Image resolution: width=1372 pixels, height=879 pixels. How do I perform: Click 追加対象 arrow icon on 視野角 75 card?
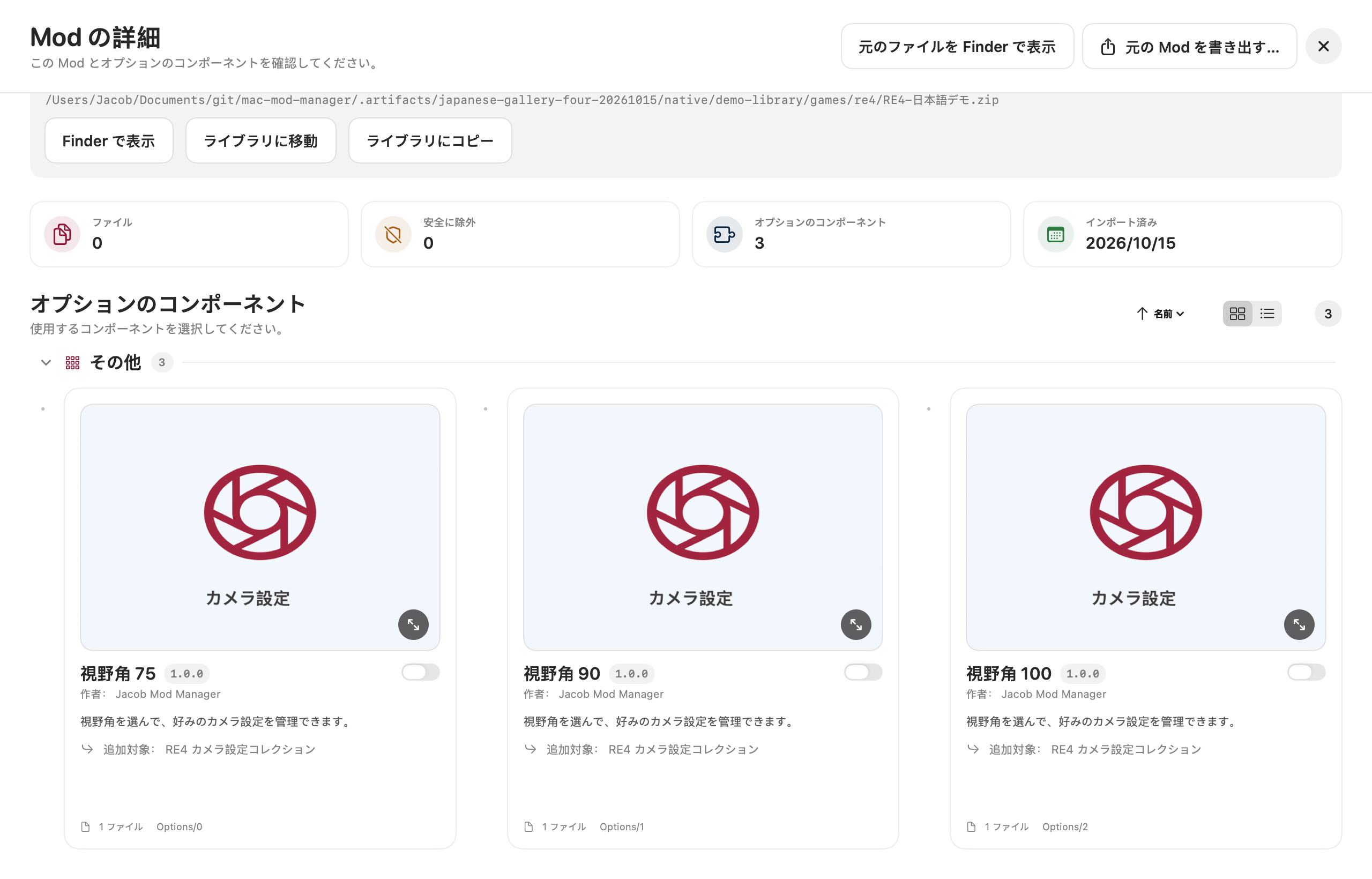point(87,749)
